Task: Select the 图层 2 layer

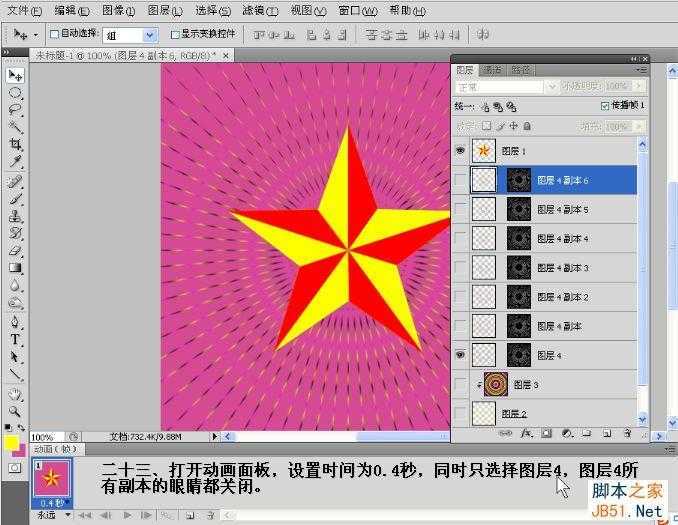Action: tap(553, 413)
